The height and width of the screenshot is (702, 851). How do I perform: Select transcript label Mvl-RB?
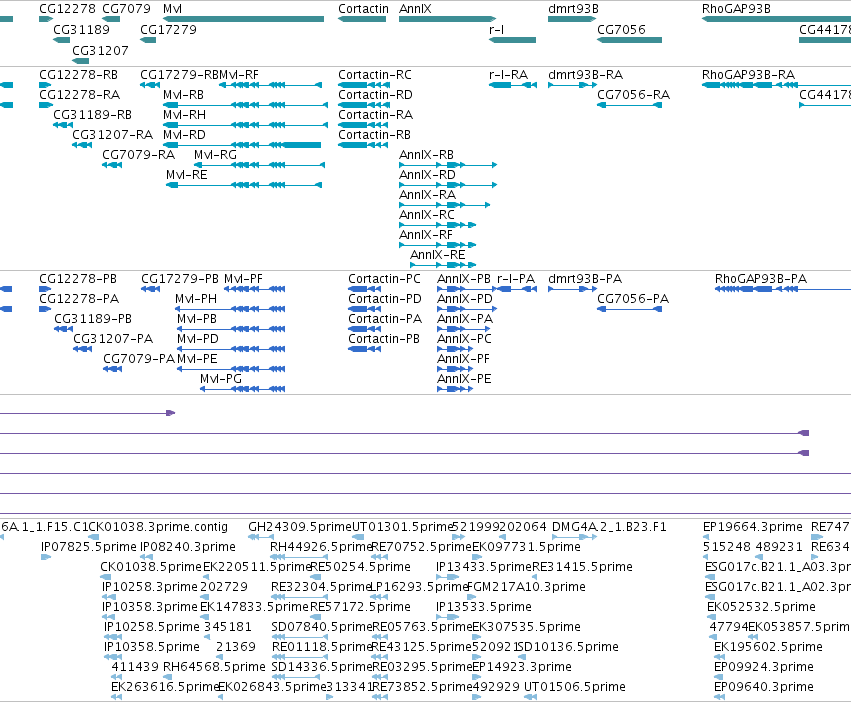pyautogui.click(x=183, y=94)
